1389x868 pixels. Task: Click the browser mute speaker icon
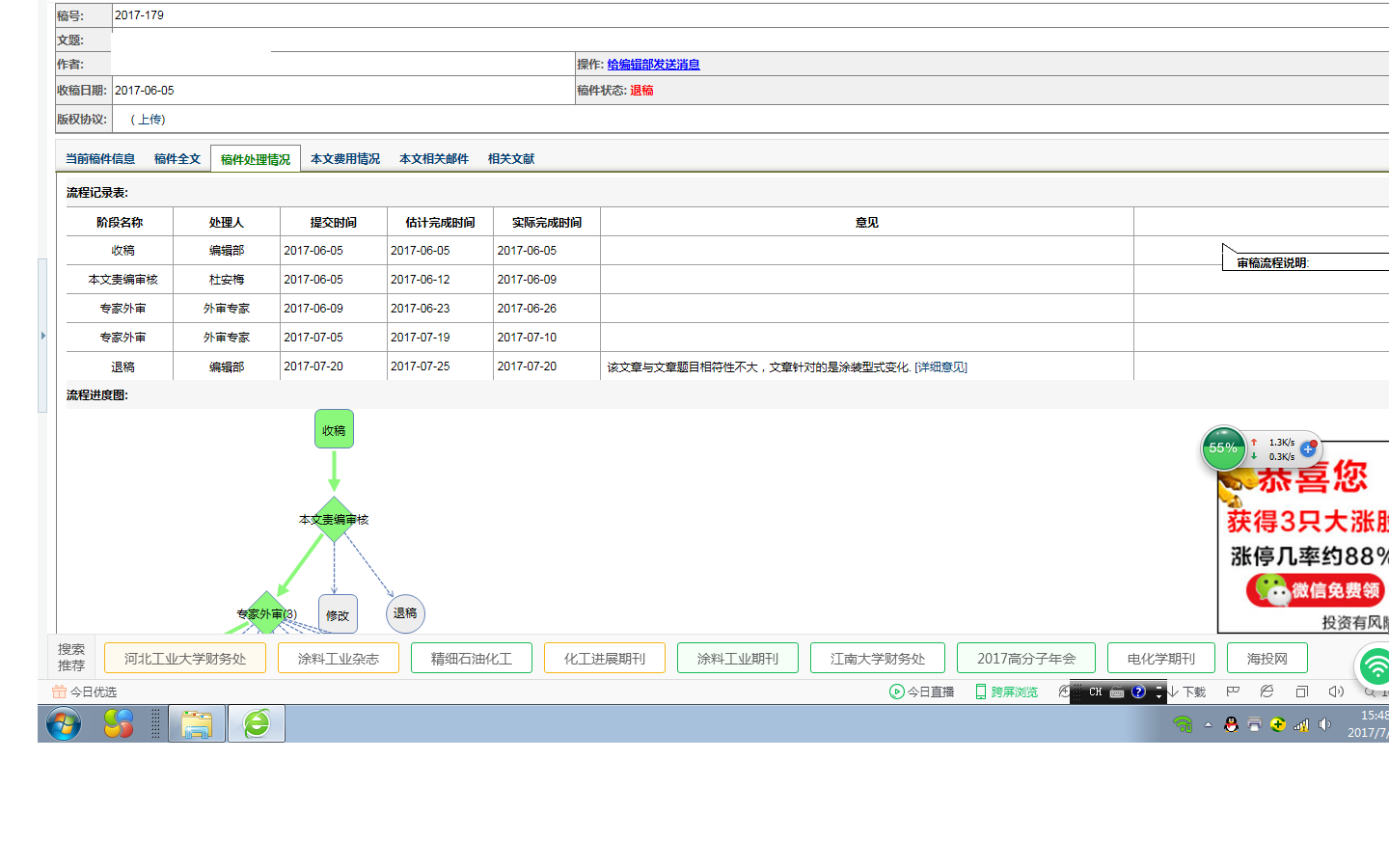pyautogui.click(x=1336, y=692)
